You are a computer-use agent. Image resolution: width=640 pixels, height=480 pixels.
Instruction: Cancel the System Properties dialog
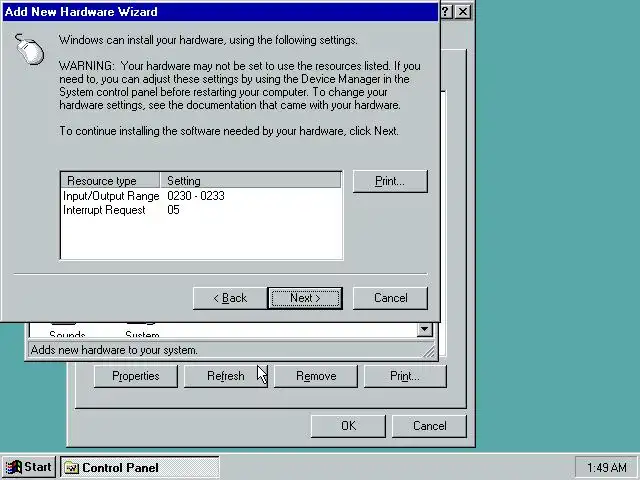click(429, 426)
